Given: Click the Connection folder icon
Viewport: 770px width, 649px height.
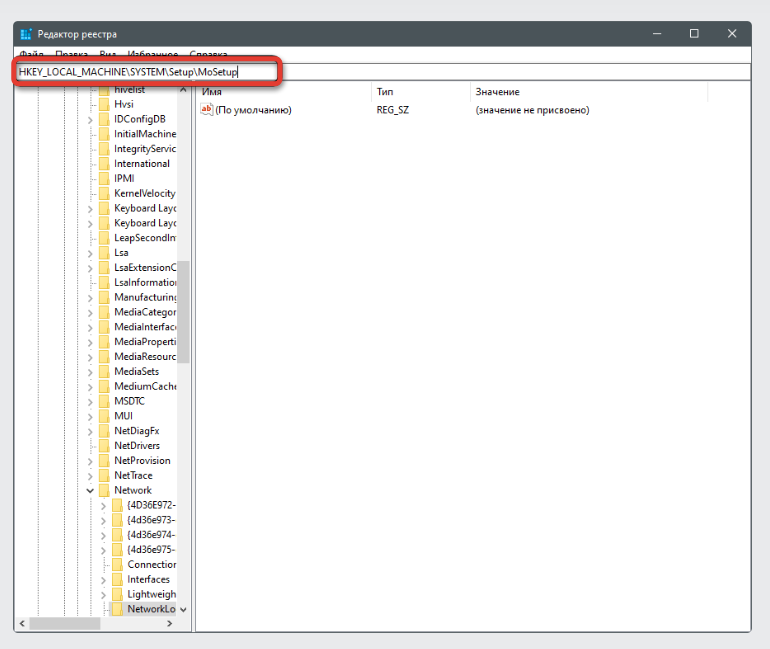Looking at the screenshot, I should [x=117, y=565].
